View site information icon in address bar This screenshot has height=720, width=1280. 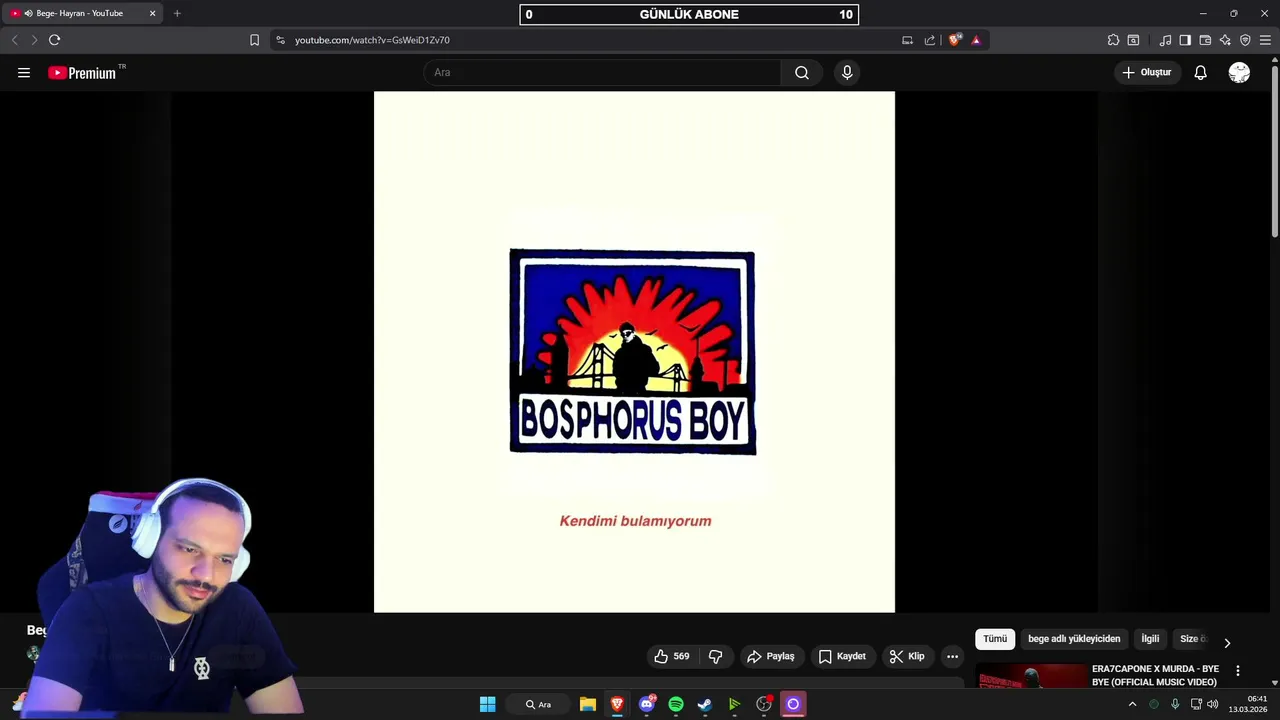(280, 40)
